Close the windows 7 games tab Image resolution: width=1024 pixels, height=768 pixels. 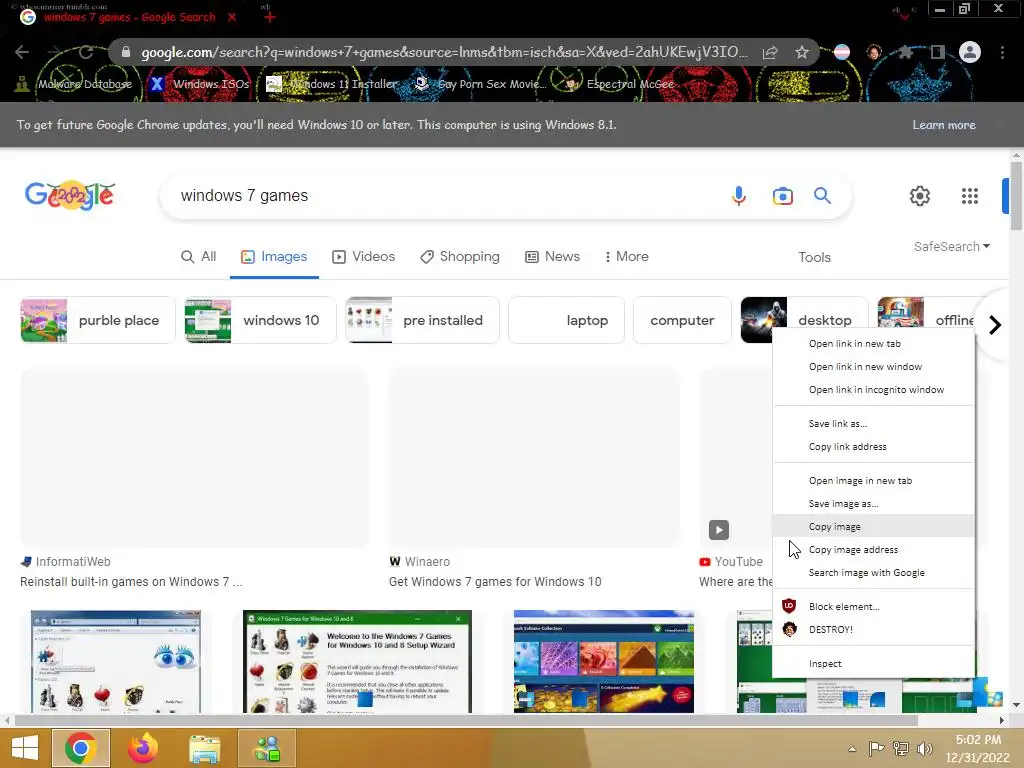(232, 17)
